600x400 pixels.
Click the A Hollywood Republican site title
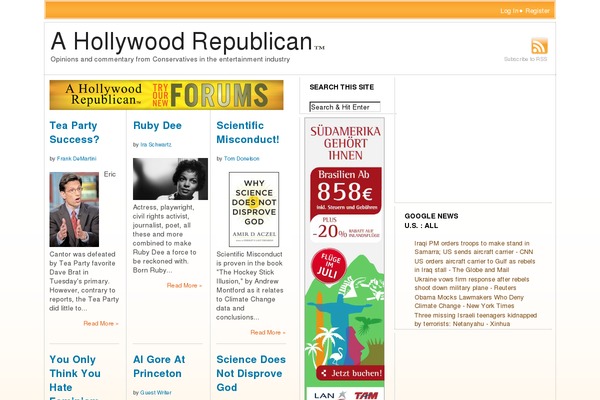(x=181, y=41)
